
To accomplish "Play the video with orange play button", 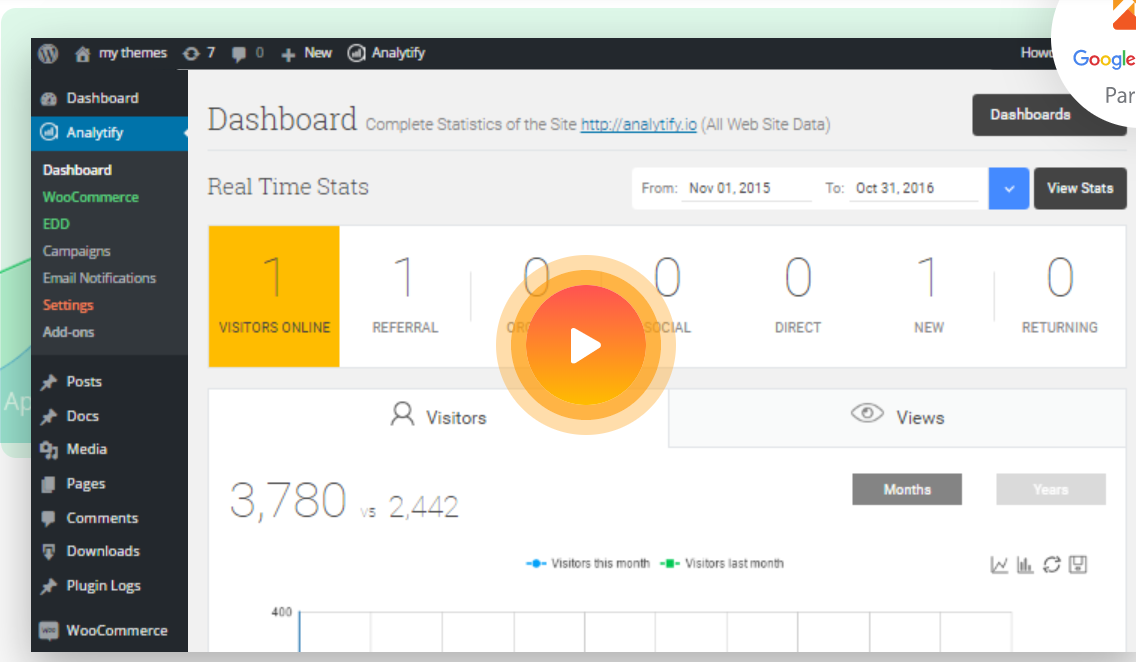I will tap(585, 345).
